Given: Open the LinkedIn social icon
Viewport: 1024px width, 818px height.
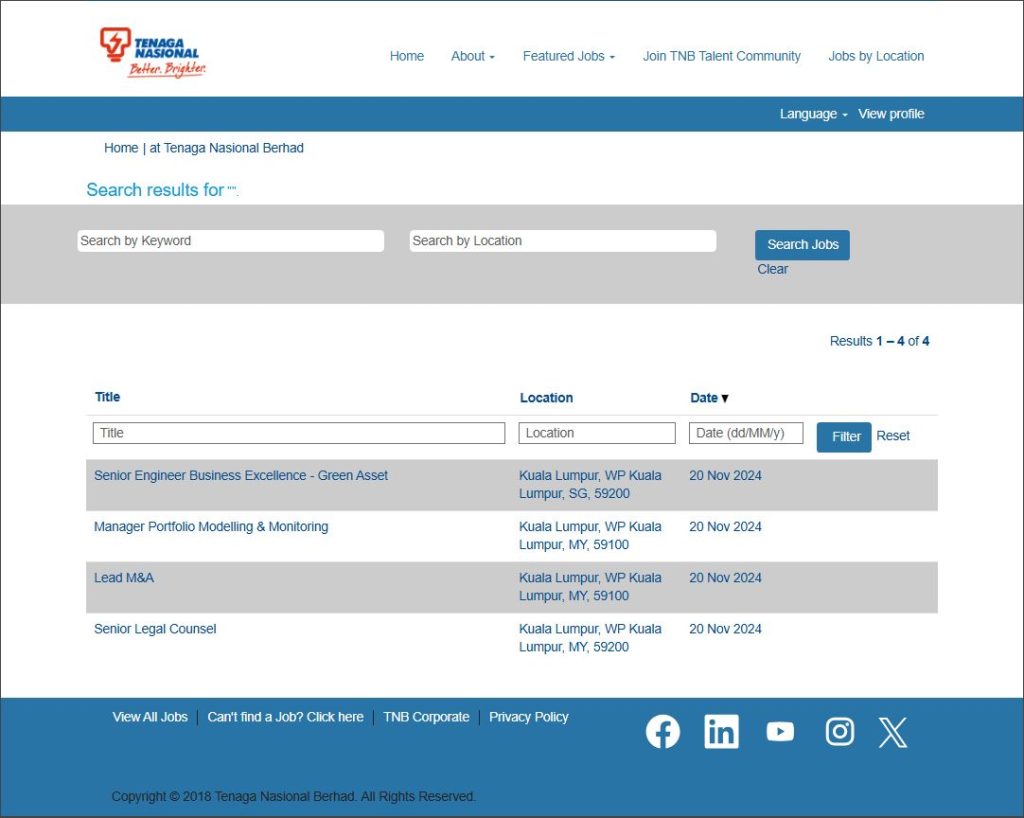Looking at the screenshot, I should 721,732.
